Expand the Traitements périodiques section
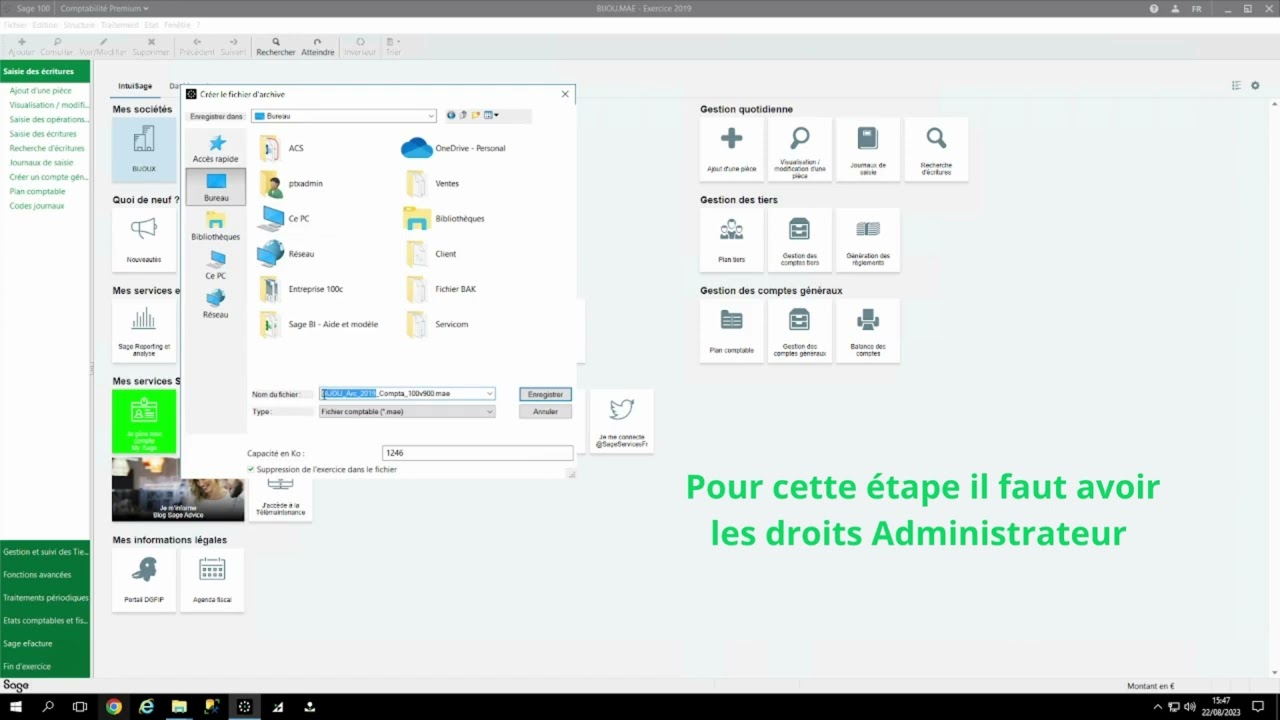This screenshot has width=1280, height=720. click(45, 598)
